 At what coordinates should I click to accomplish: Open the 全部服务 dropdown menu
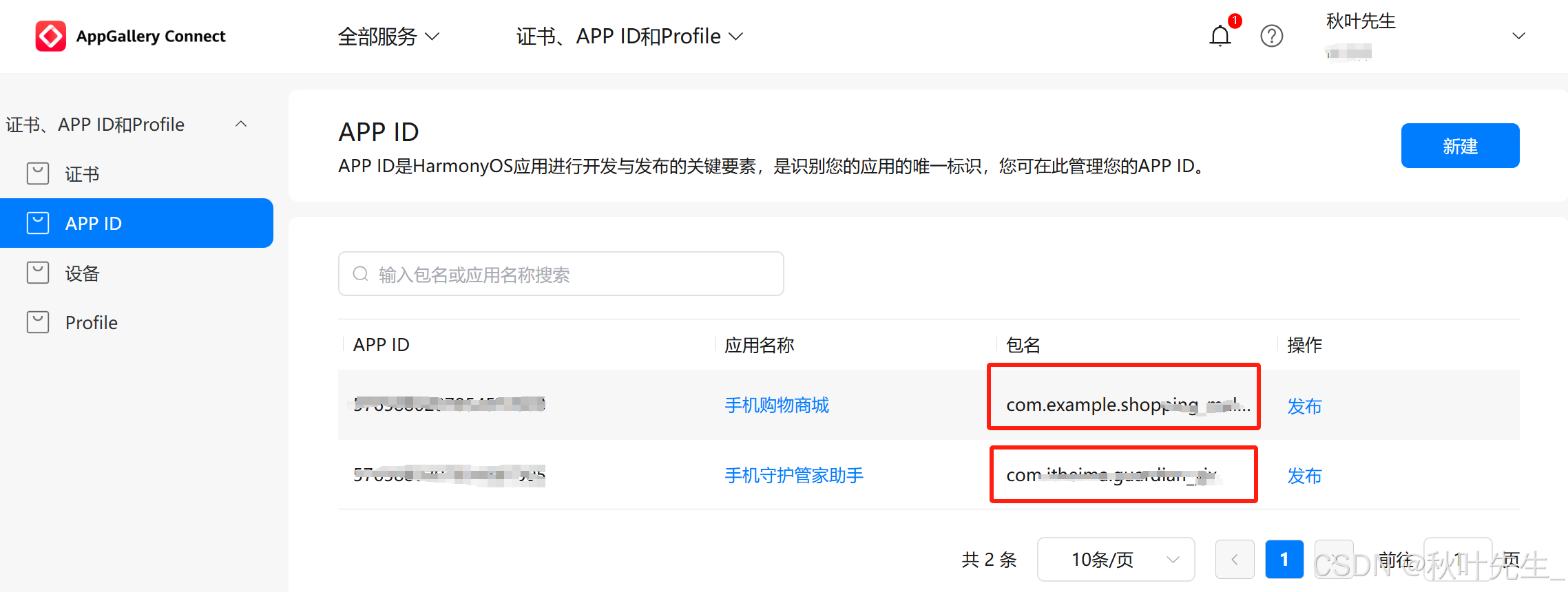(388, 36)
